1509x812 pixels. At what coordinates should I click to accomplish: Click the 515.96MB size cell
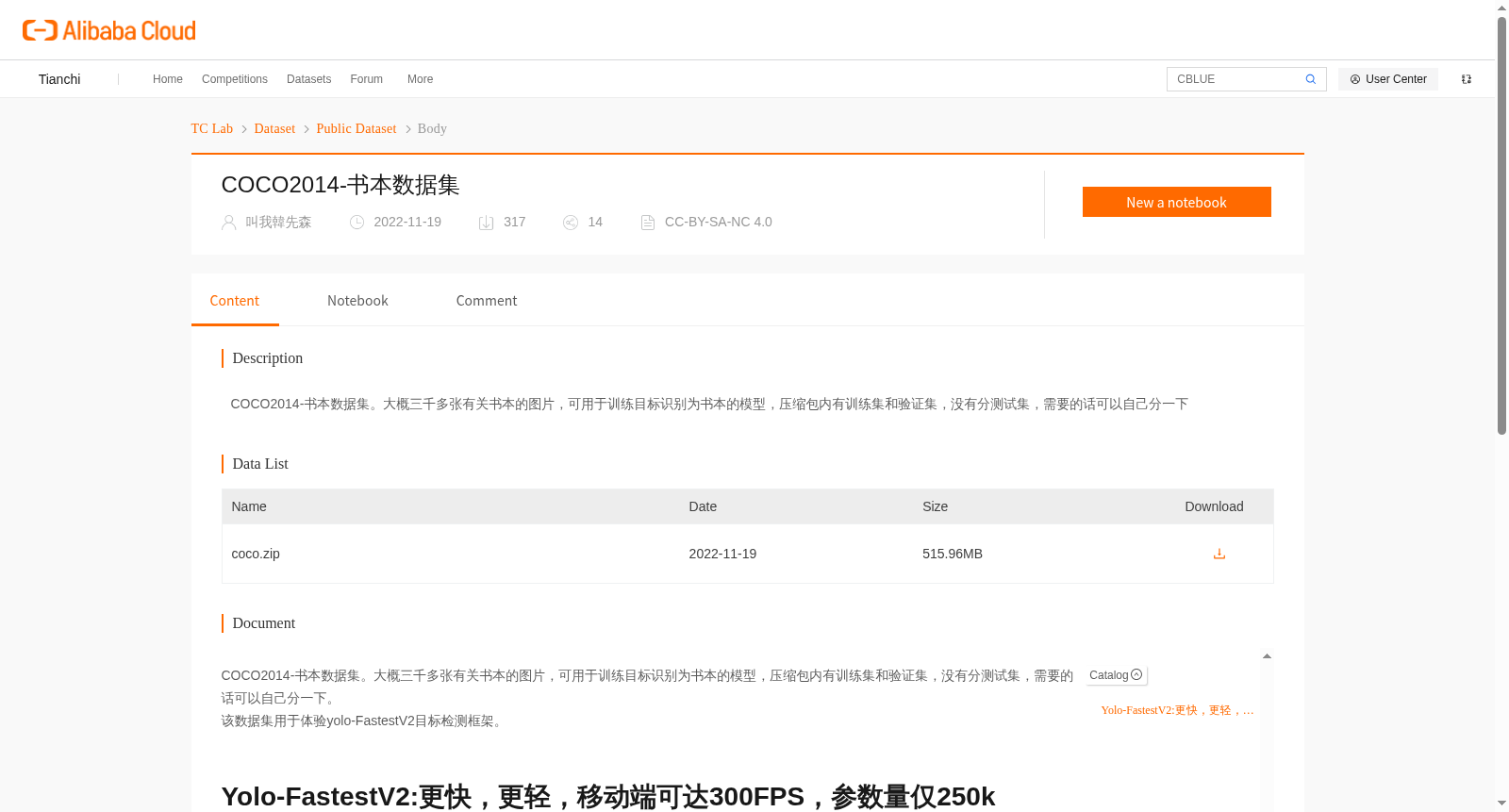tap(953, 554)
